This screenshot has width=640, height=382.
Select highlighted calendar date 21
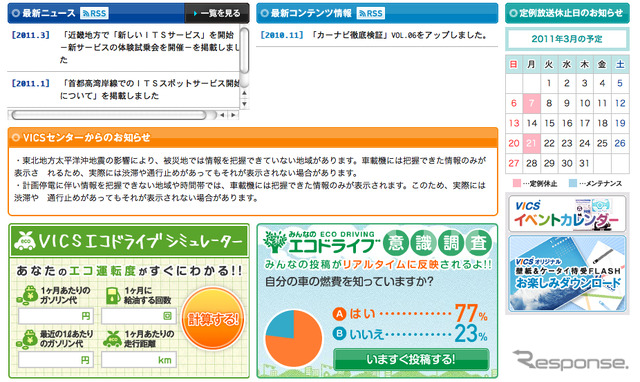pos(531,143)
